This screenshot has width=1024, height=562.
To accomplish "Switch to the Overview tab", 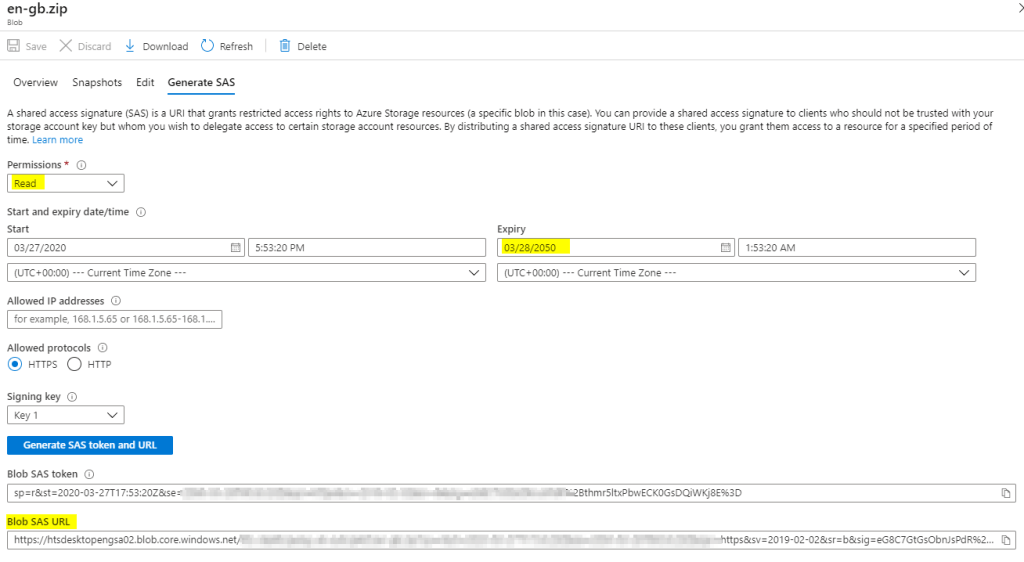I will tap(35, 83).
